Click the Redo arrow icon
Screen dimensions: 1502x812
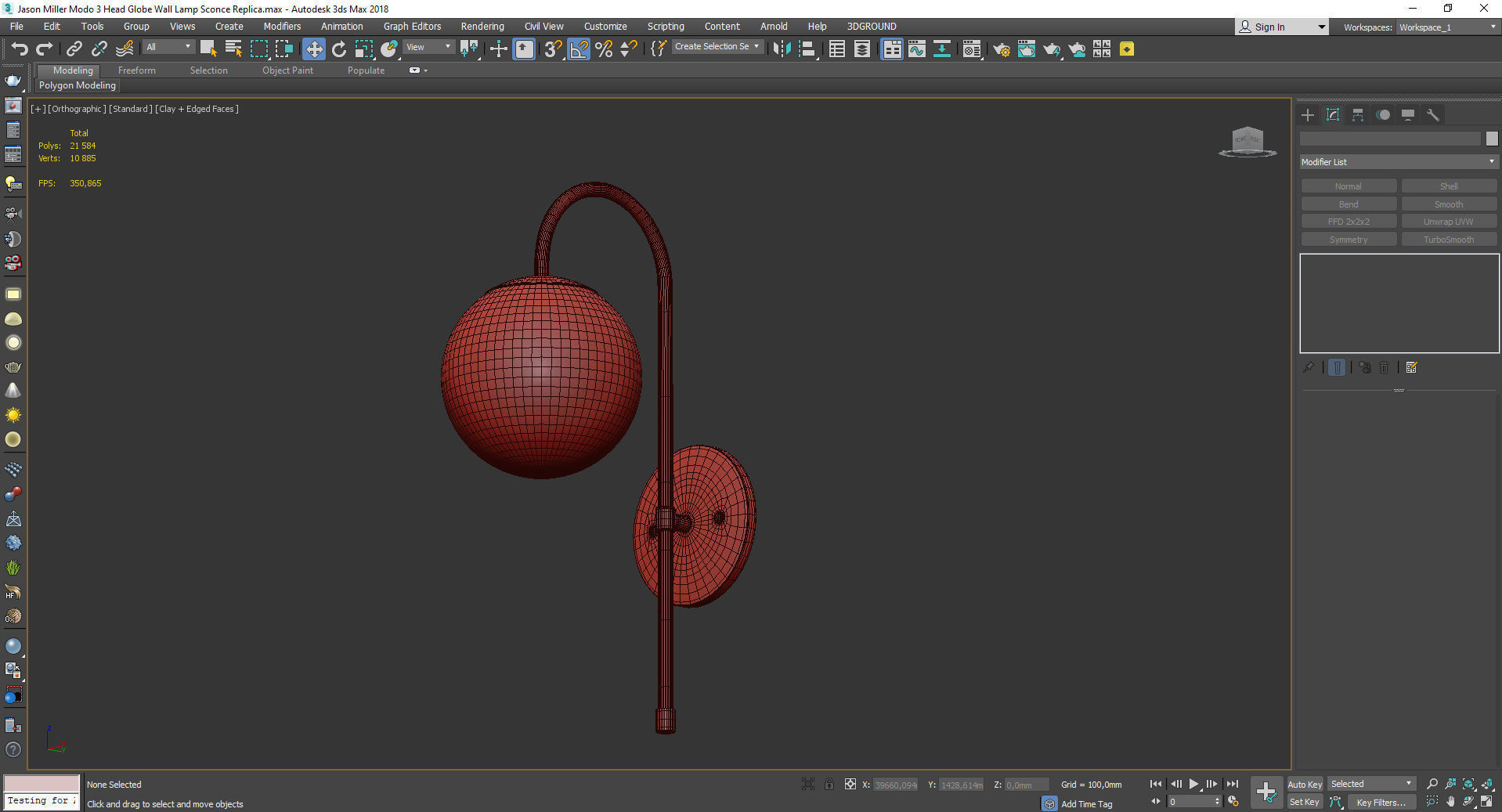pyautogui.click(x=44, y=49)
